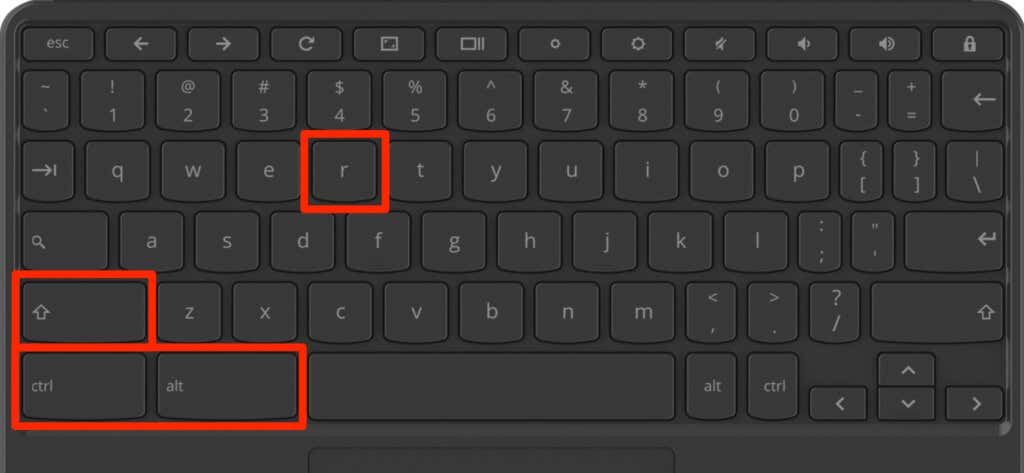Click the search magnifier key
Viewport: 1024px width, 473px height.
[x=65, y=241]
